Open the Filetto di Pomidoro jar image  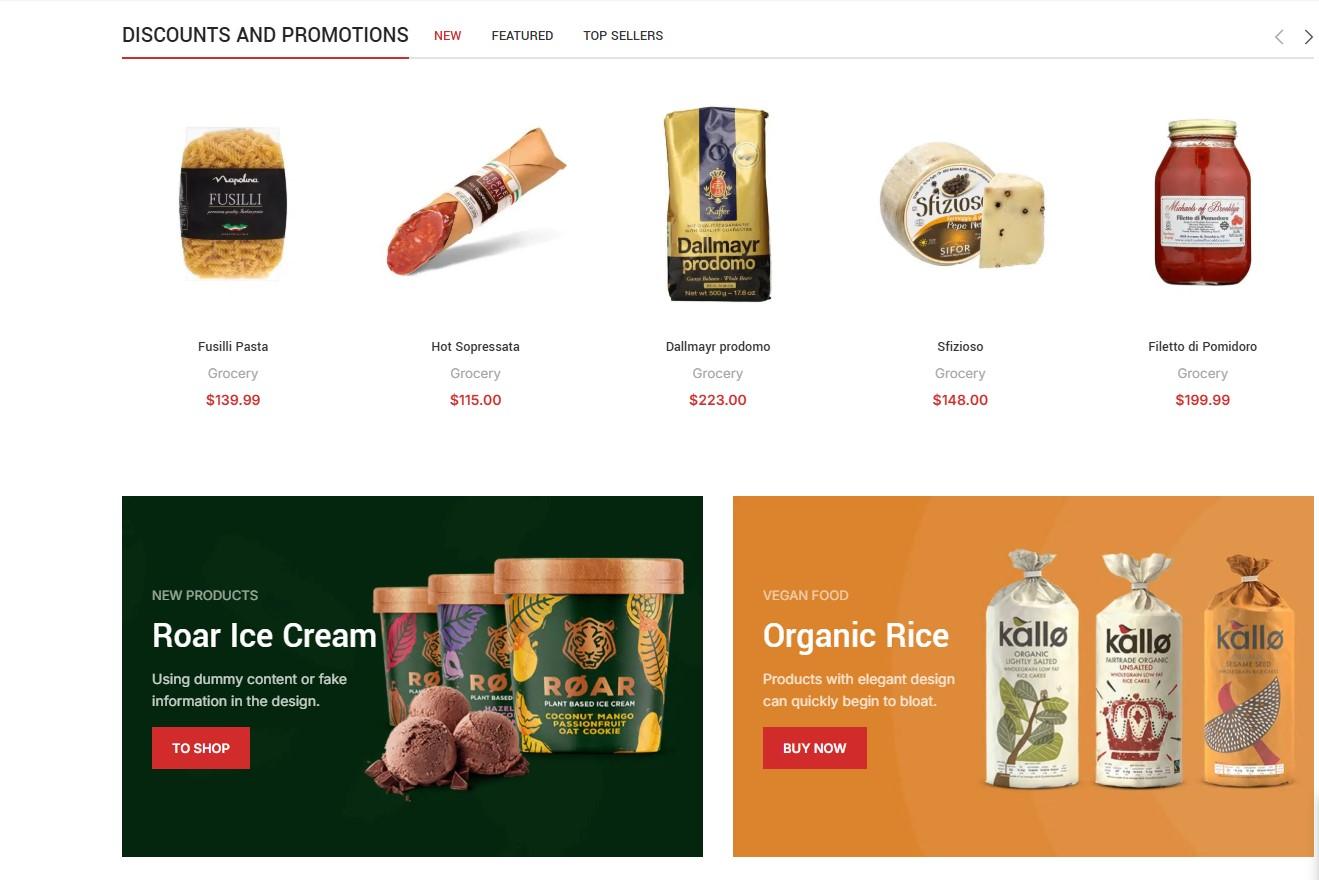point(1202,203)
